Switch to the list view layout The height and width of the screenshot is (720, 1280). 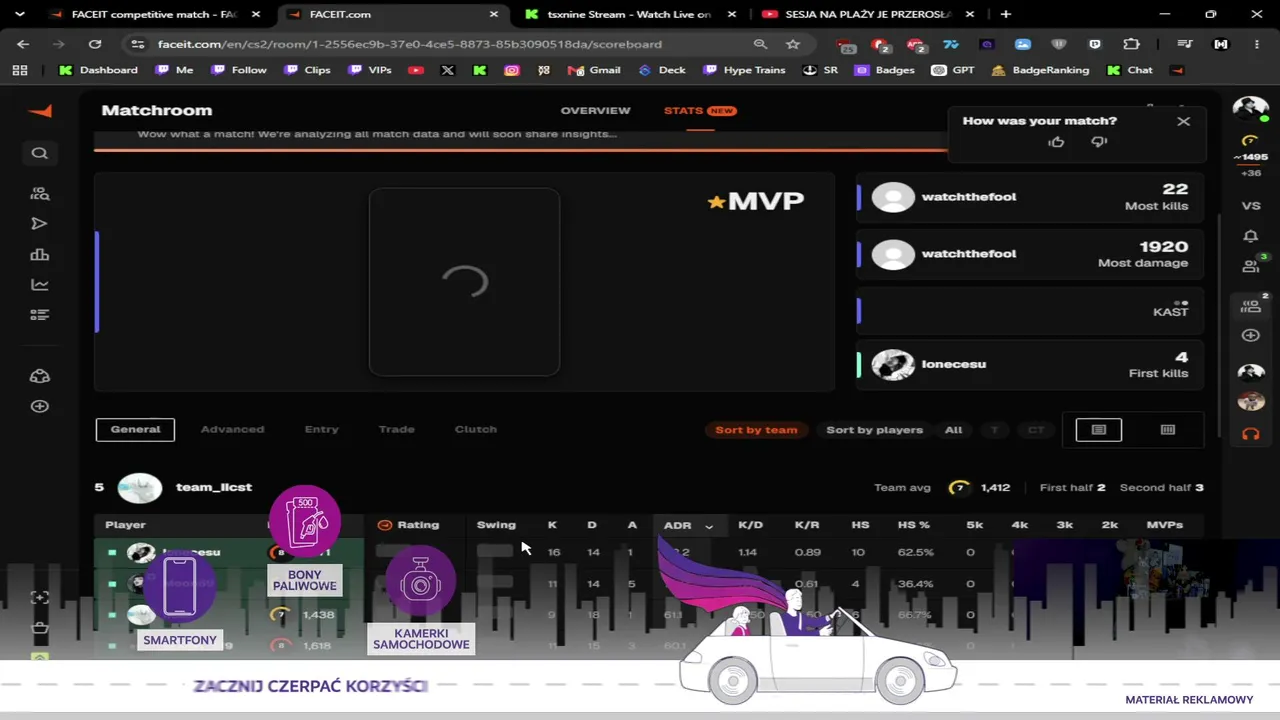tap(1099, 430)
